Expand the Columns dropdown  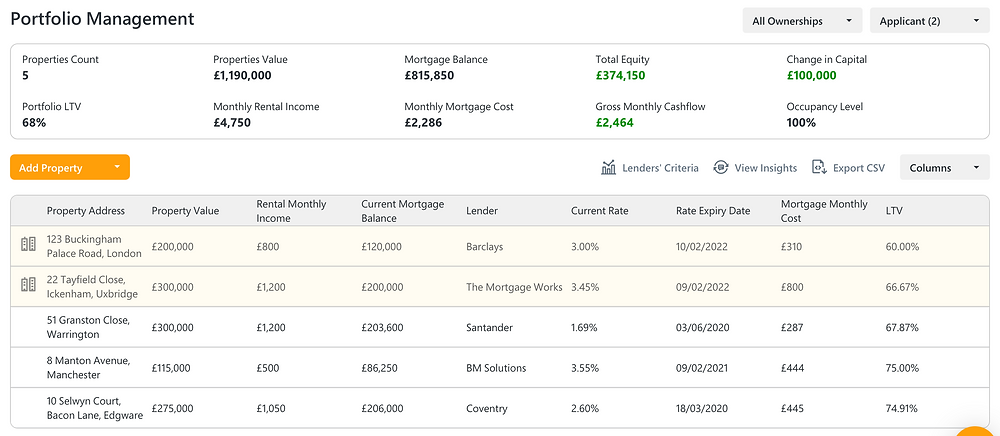pyautogui.click(x=945, y=168)
